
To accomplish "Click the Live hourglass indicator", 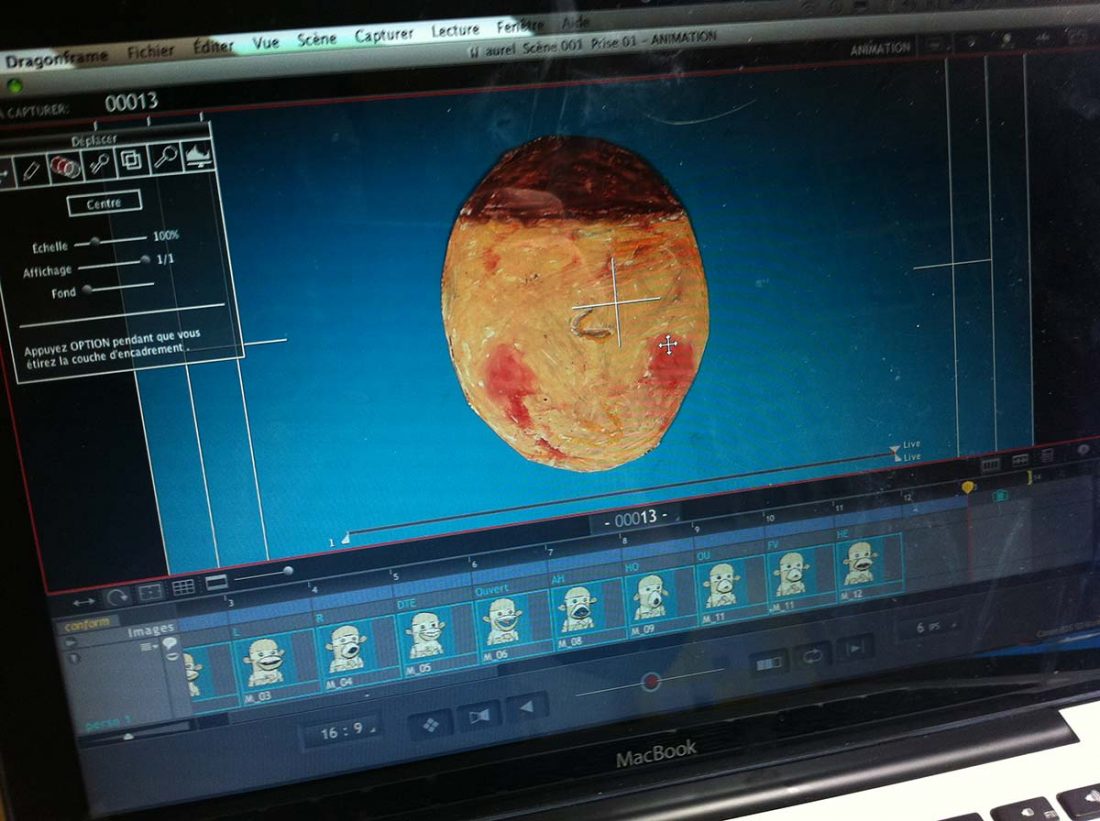I will (x=895, y=453).
